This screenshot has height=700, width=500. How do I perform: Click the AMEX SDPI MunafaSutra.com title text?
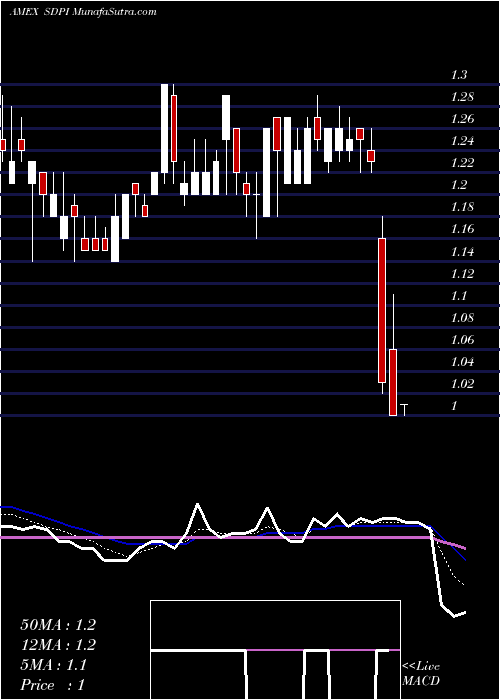83,12
